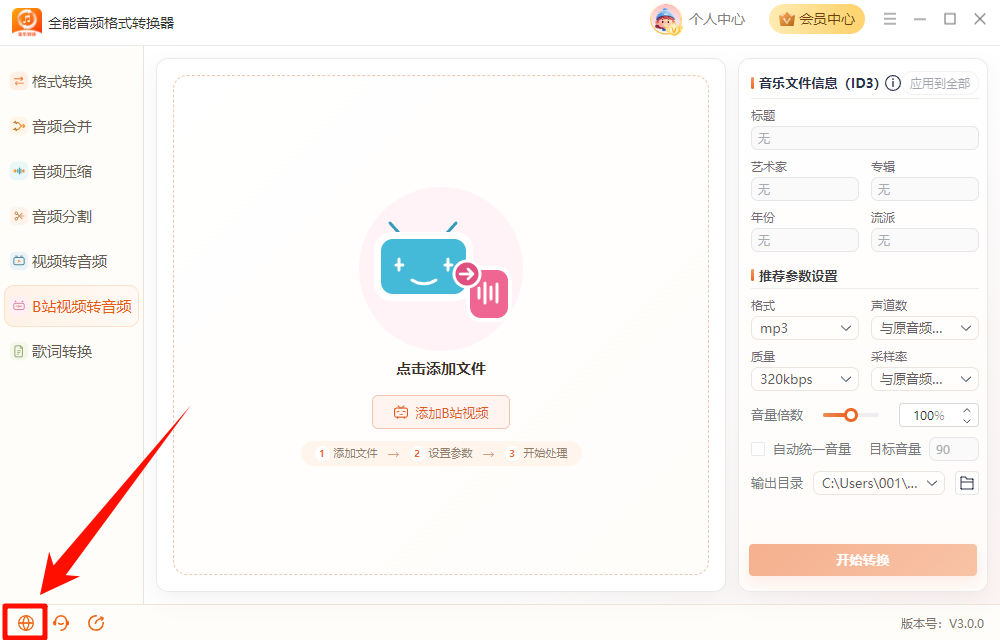
Task: Click 视频转音频 sidebar icon
Action: [19, 261]
